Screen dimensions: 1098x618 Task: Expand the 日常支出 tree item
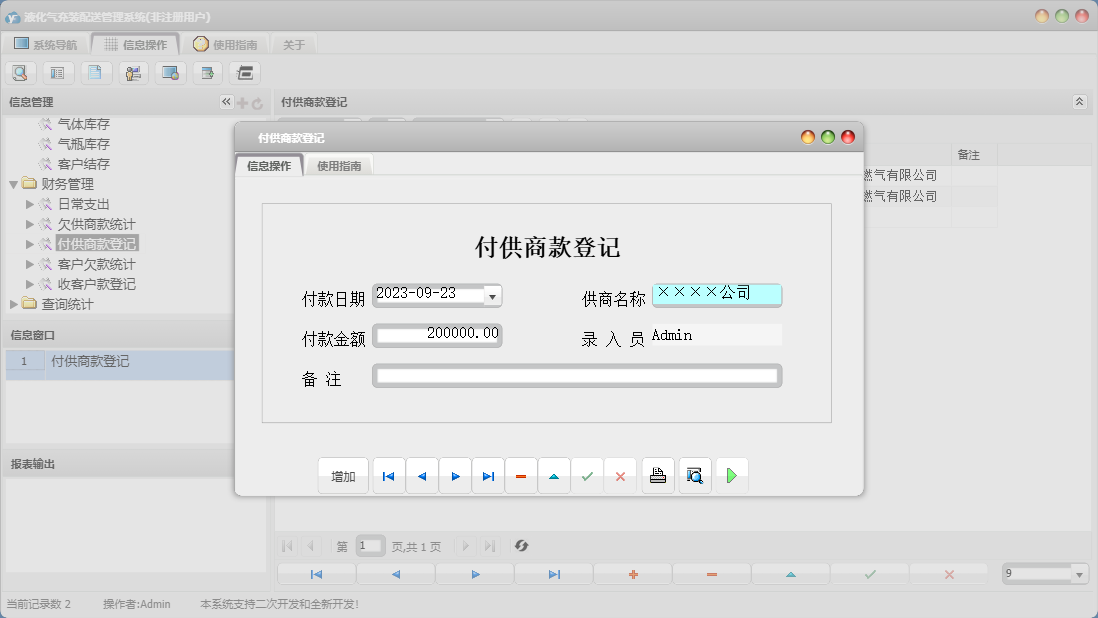point(30,203)
